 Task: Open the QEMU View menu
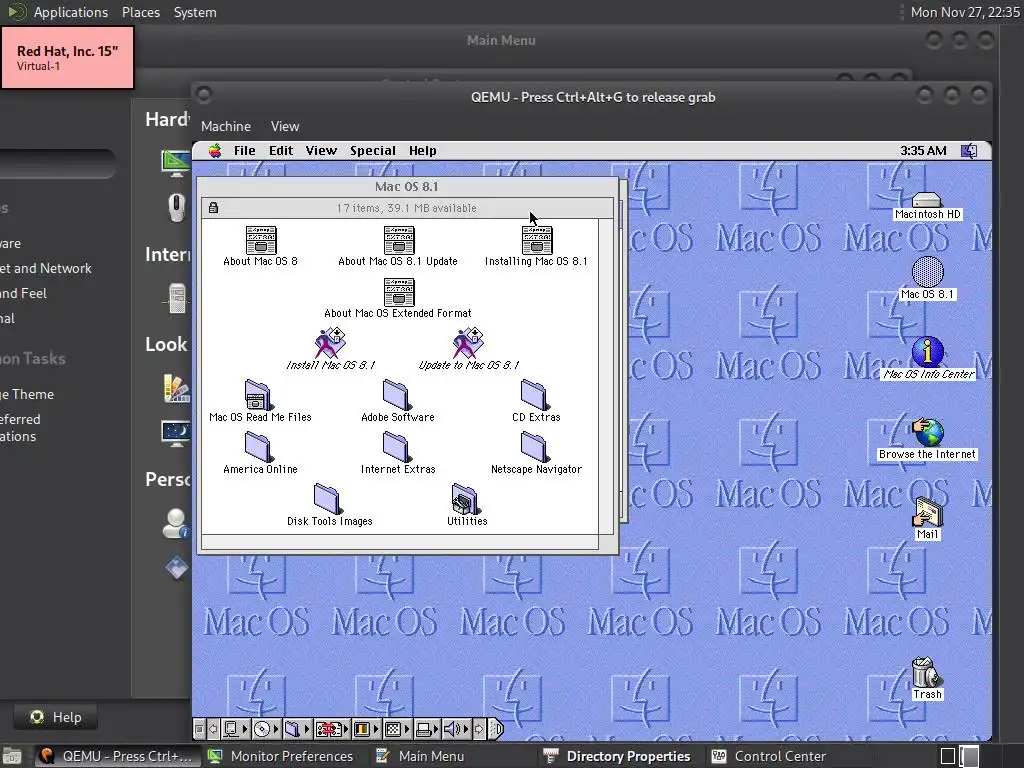[285, 126]
